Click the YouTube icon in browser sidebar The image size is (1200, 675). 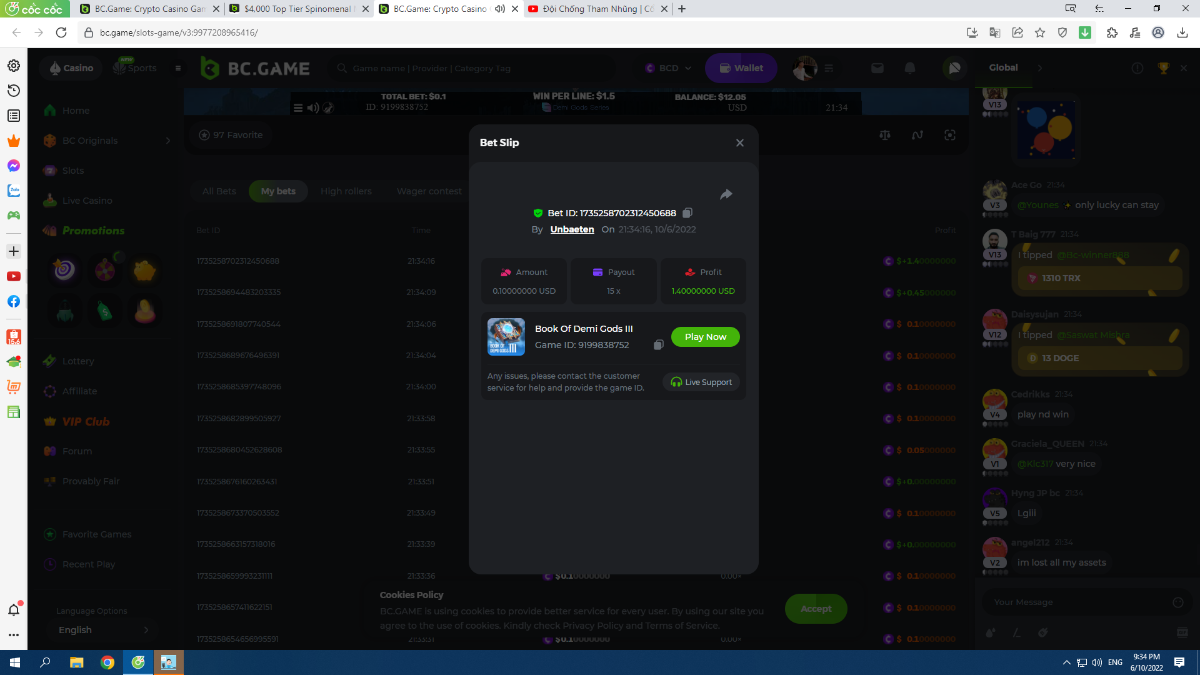click(x=14, y=276)
